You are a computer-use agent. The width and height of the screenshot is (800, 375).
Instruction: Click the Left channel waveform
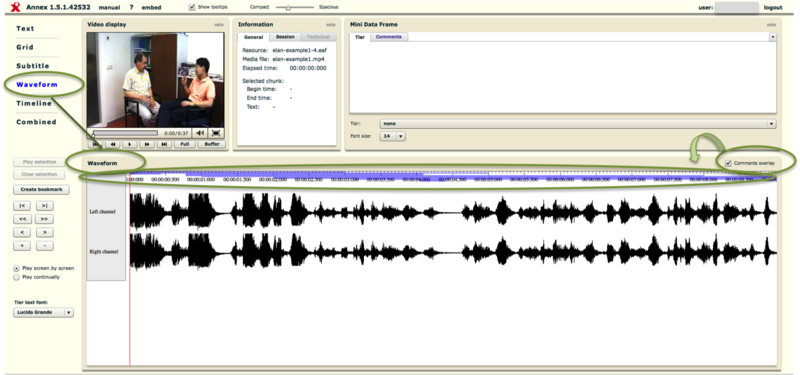click(453, 211)
